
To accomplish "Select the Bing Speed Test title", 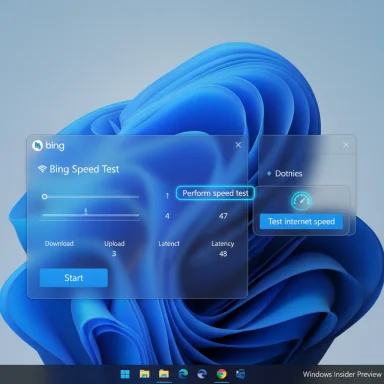I will (x=84, y=169).
